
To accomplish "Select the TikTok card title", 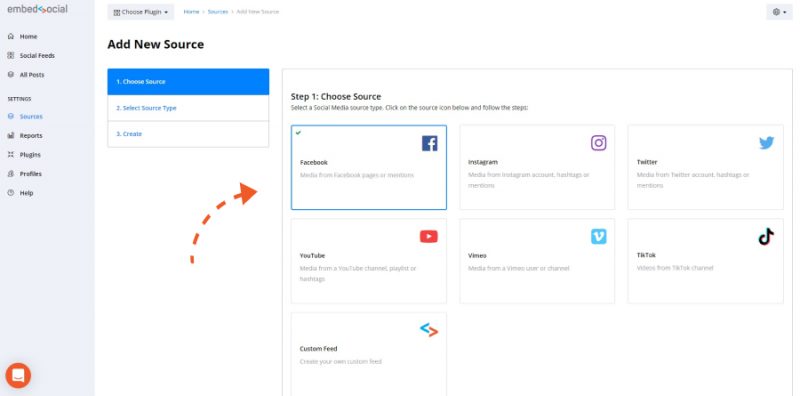I will [646, 255].
